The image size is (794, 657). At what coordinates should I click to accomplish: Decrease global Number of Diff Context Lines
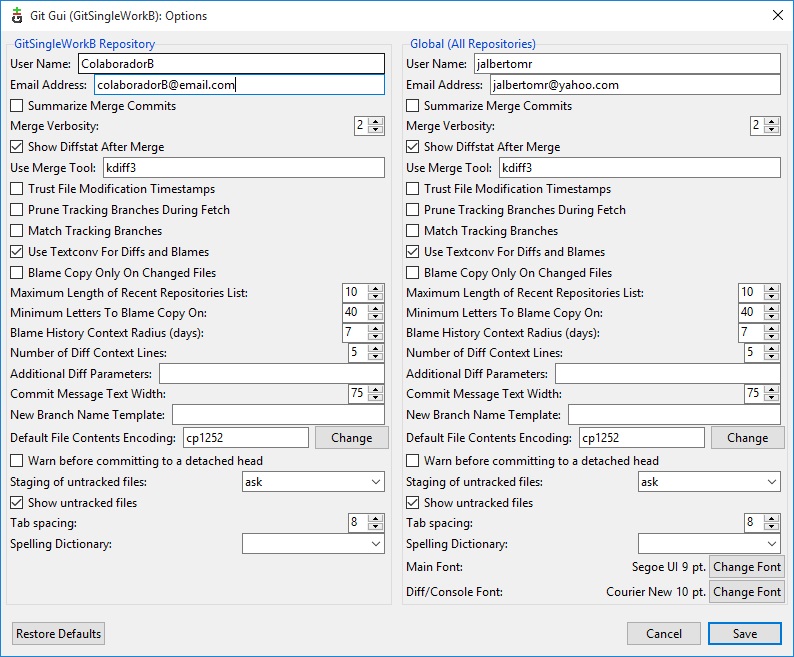point(772,356)
